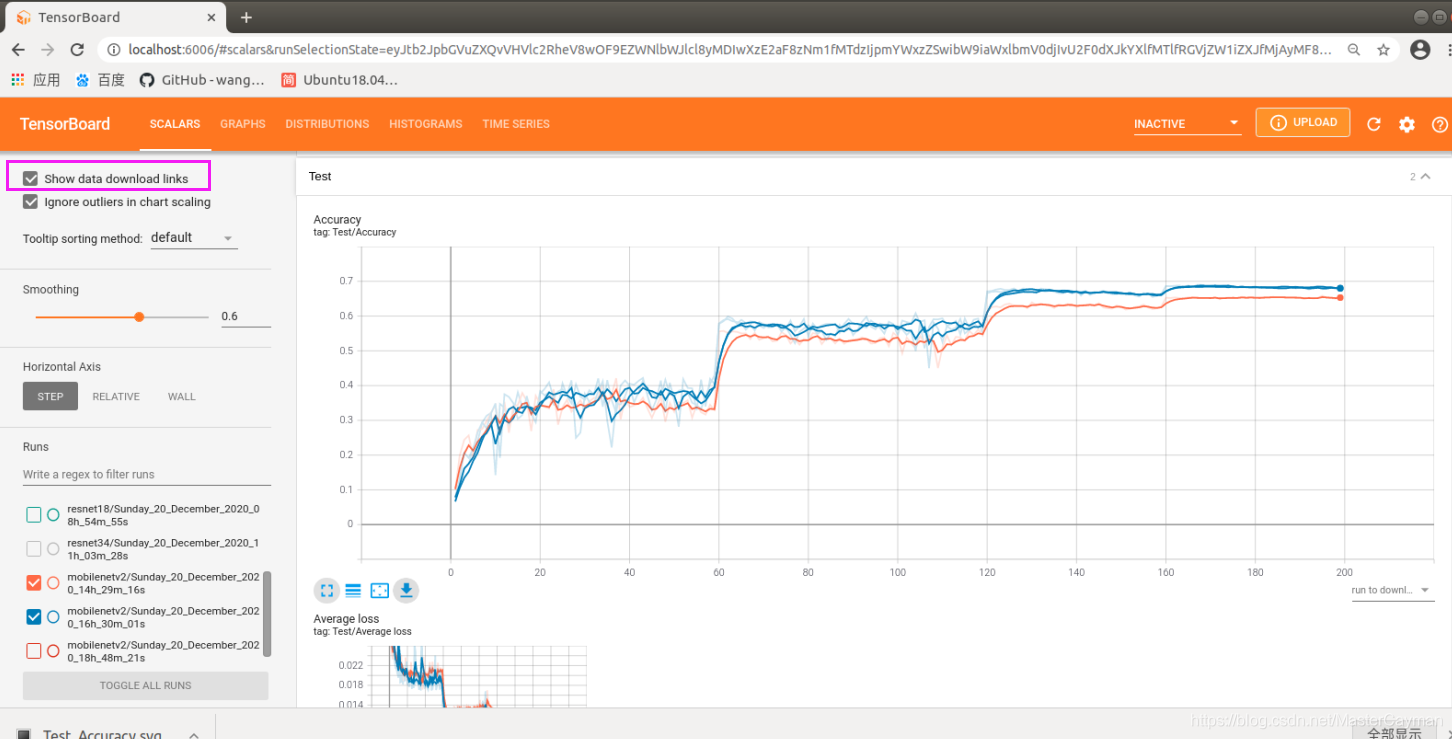Viewport: 1452px width, 739px height.
Task: Uncheck Show data download links
Action: coord(31,178)
